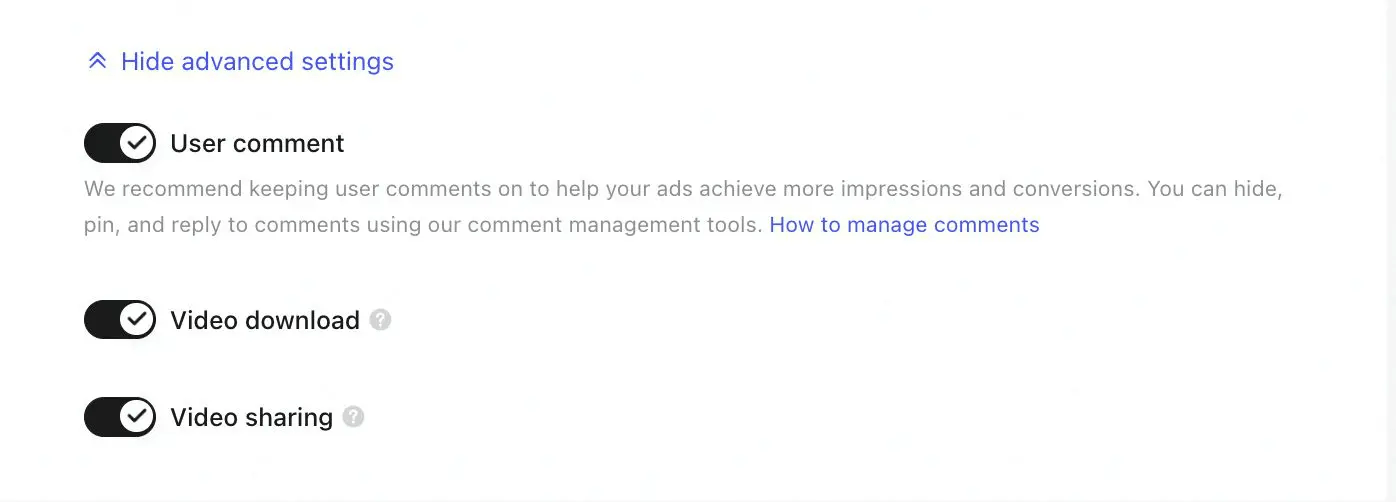This screenshot has width=1396, height=502.
Task: Turn off the Video download toggle
Action: (x=120, y=320)
